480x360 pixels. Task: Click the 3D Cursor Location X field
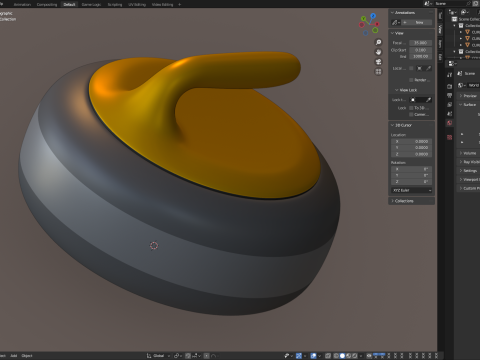tap(412, 141)
